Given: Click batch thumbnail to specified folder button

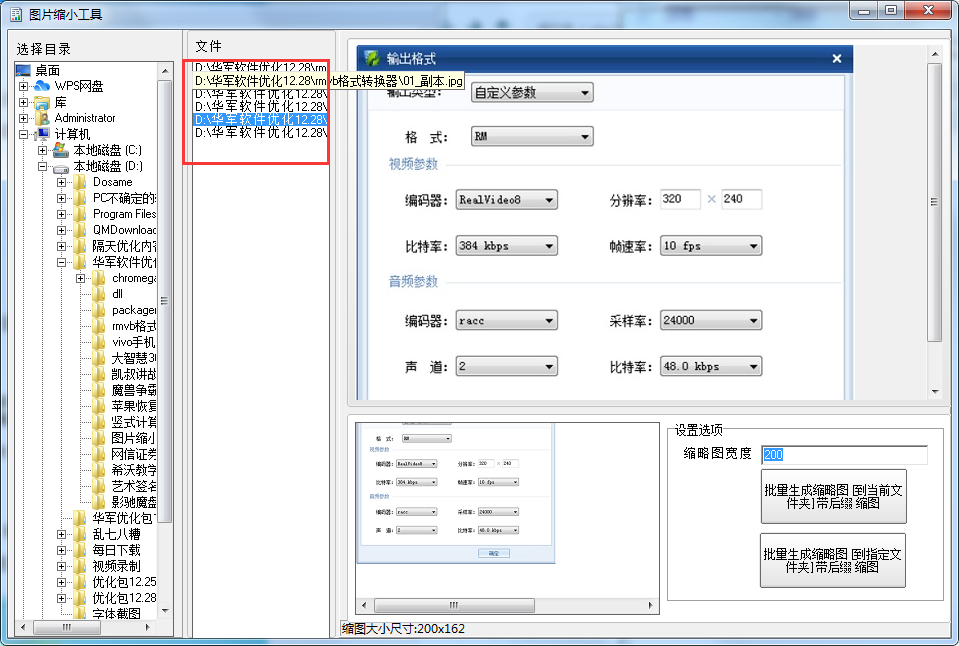Looking at the screenshot, I should [x=833, y=560].
